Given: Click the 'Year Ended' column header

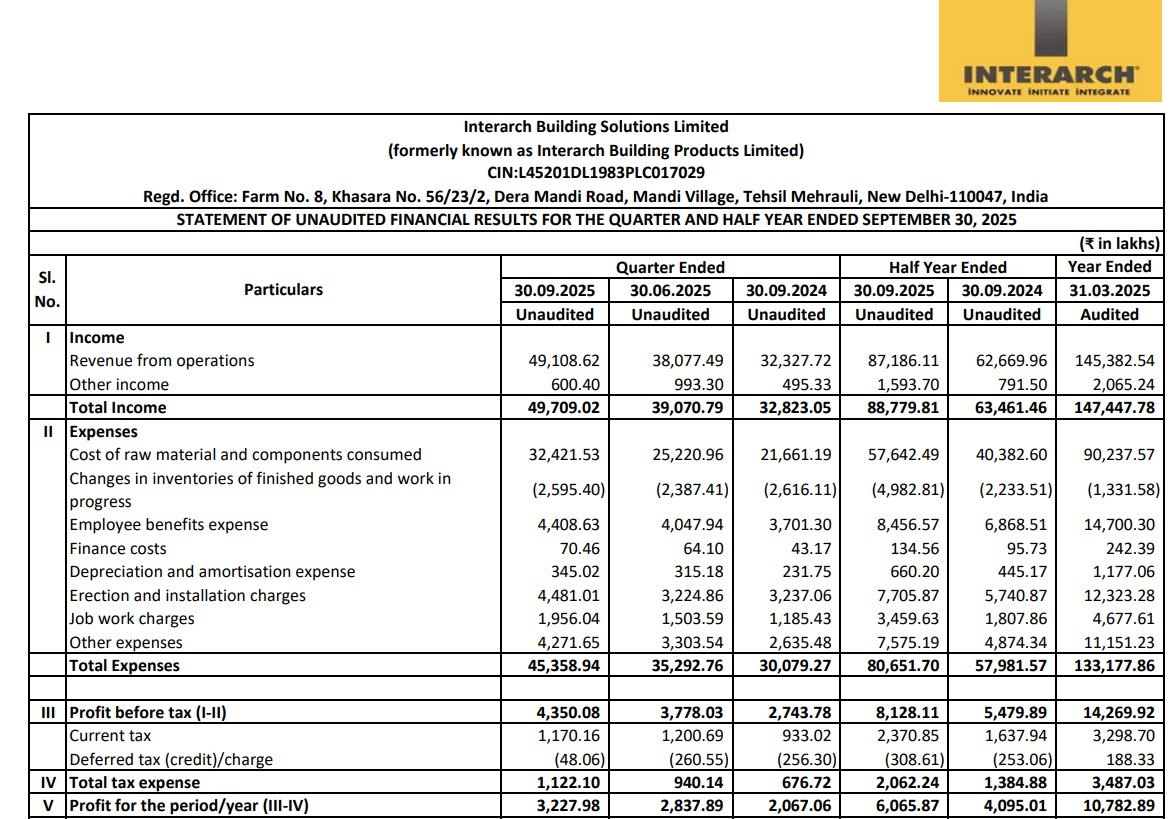Looking at the screenshot, I should (x=1109, y=267).
